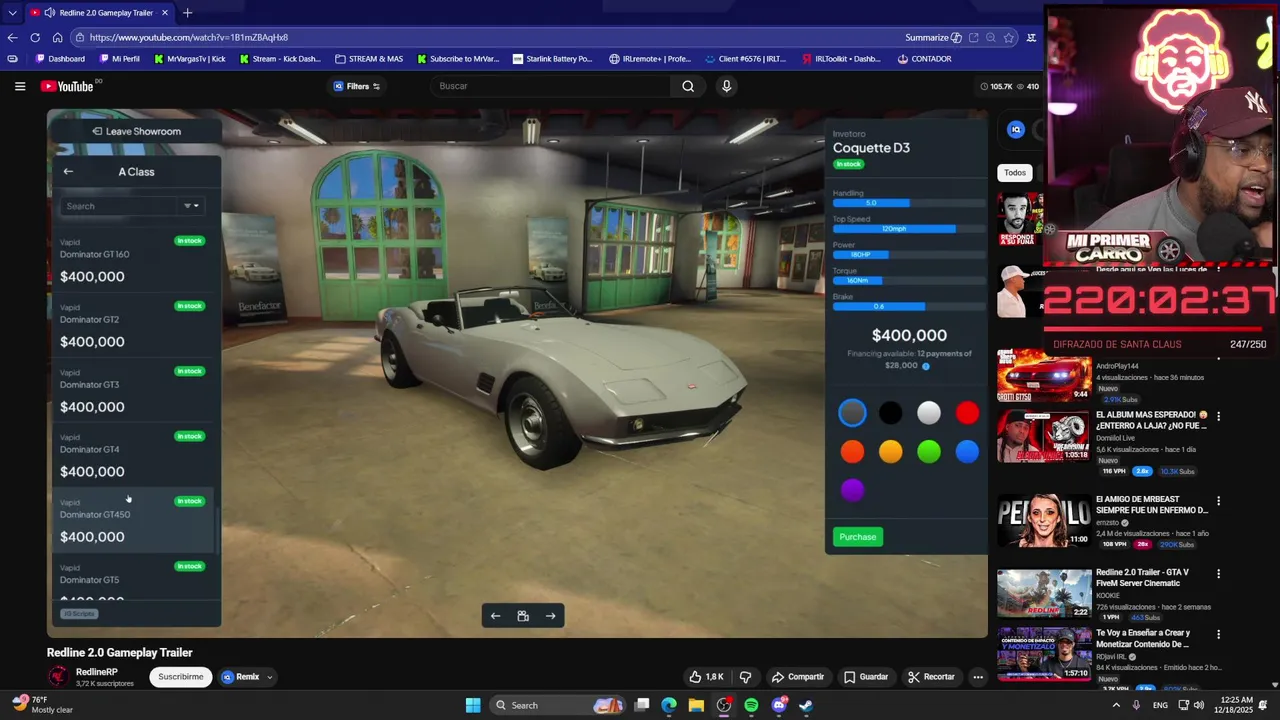Open options for EL AMIGO DE MRBEAST video
This screenshot has width=1280, height=720.
point(1218,500)
